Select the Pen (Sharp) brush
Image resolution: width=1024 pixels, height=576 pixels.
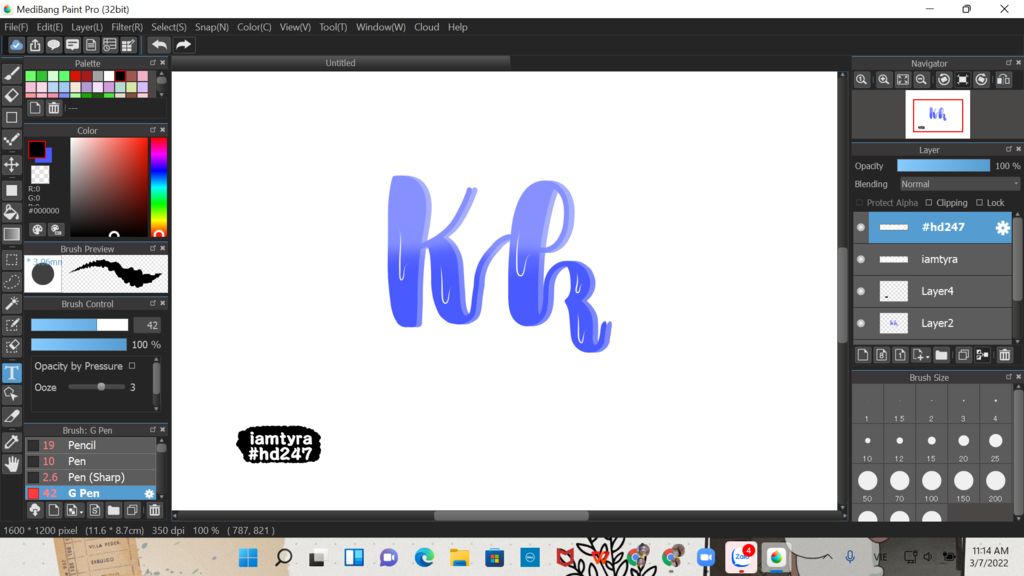pyautogui.click(x=91, y=477)
